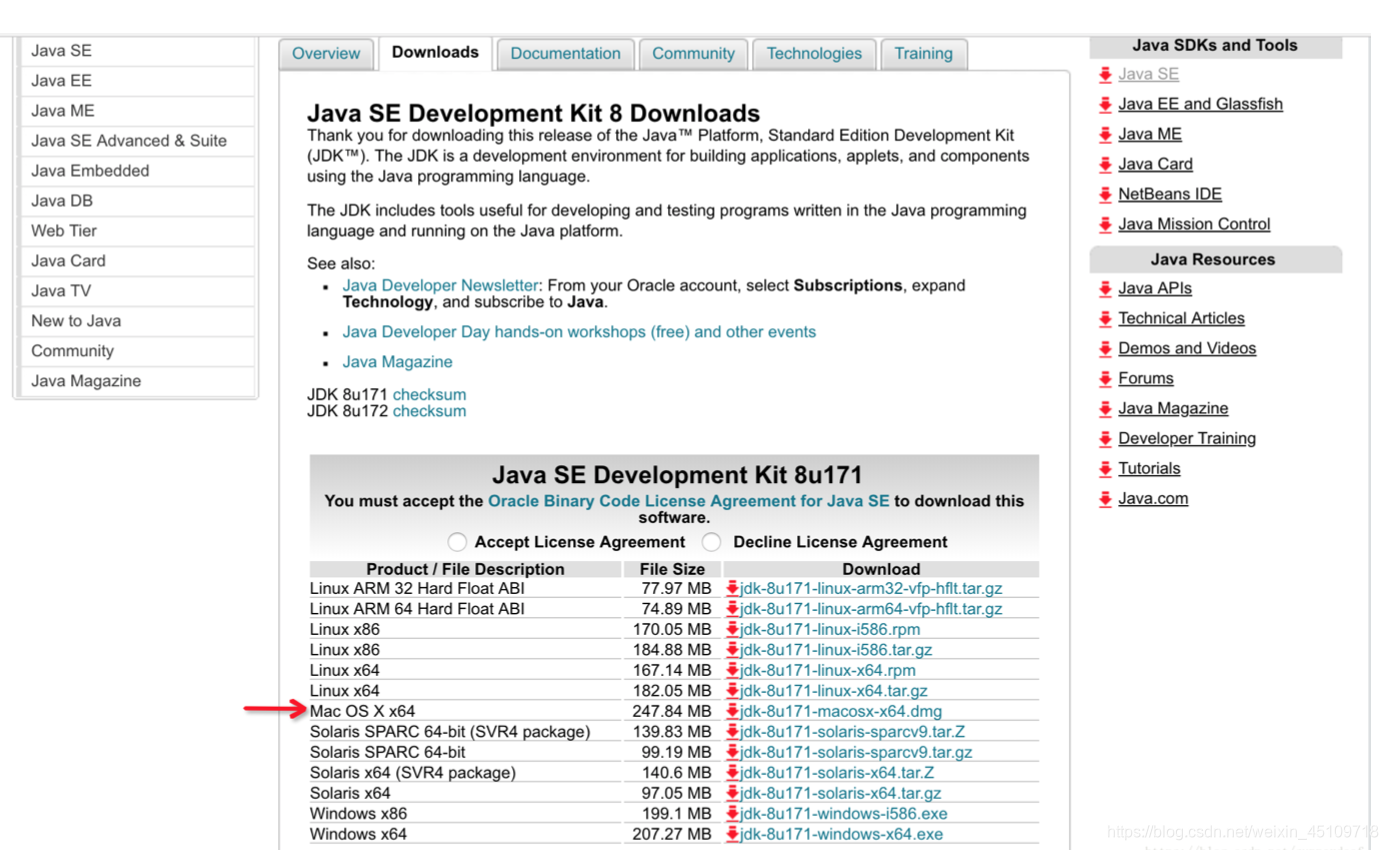Click download icon for jdk-8u171-linux-i586.tar.gz
Viewport: 1388px width, 850px height.
[732, 650]
